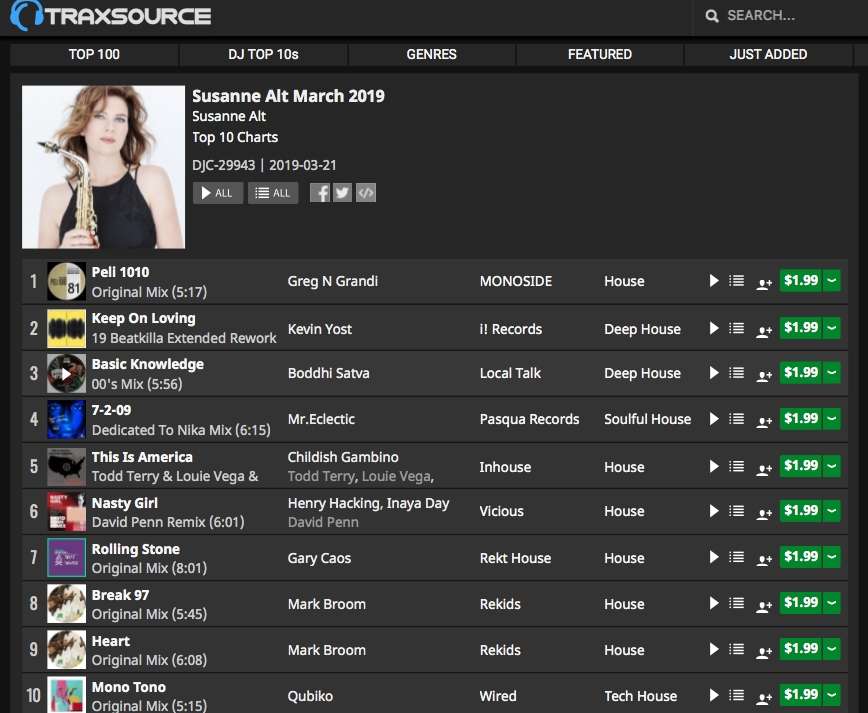Add Heart to queue list

point(736,649)
